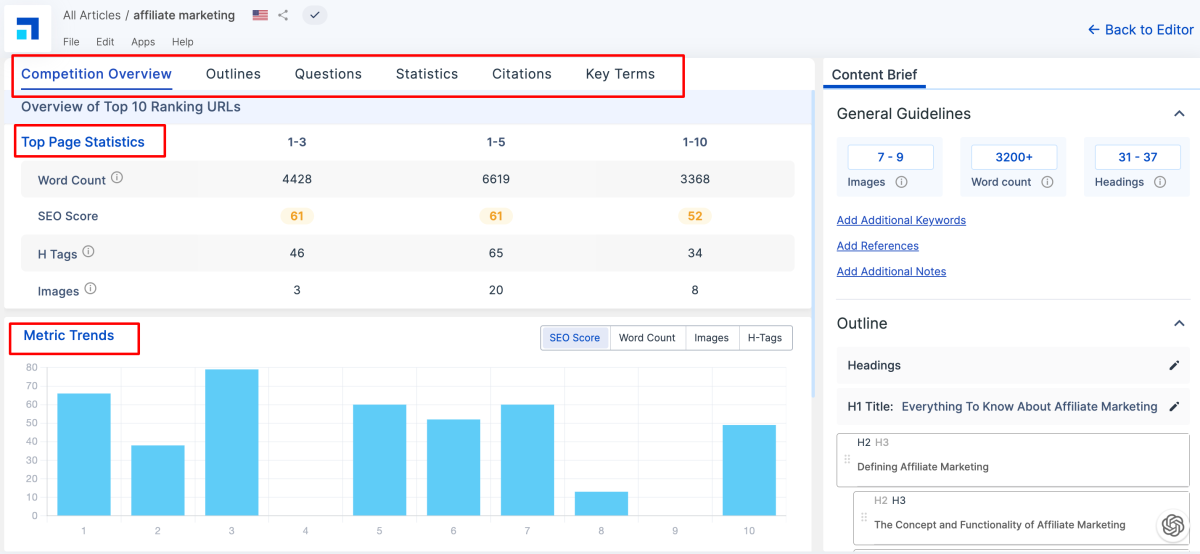This screenshot has height=554, width=1200.
Task: Click Add Additional Keywords link
Action: click(x=901, y=220)
